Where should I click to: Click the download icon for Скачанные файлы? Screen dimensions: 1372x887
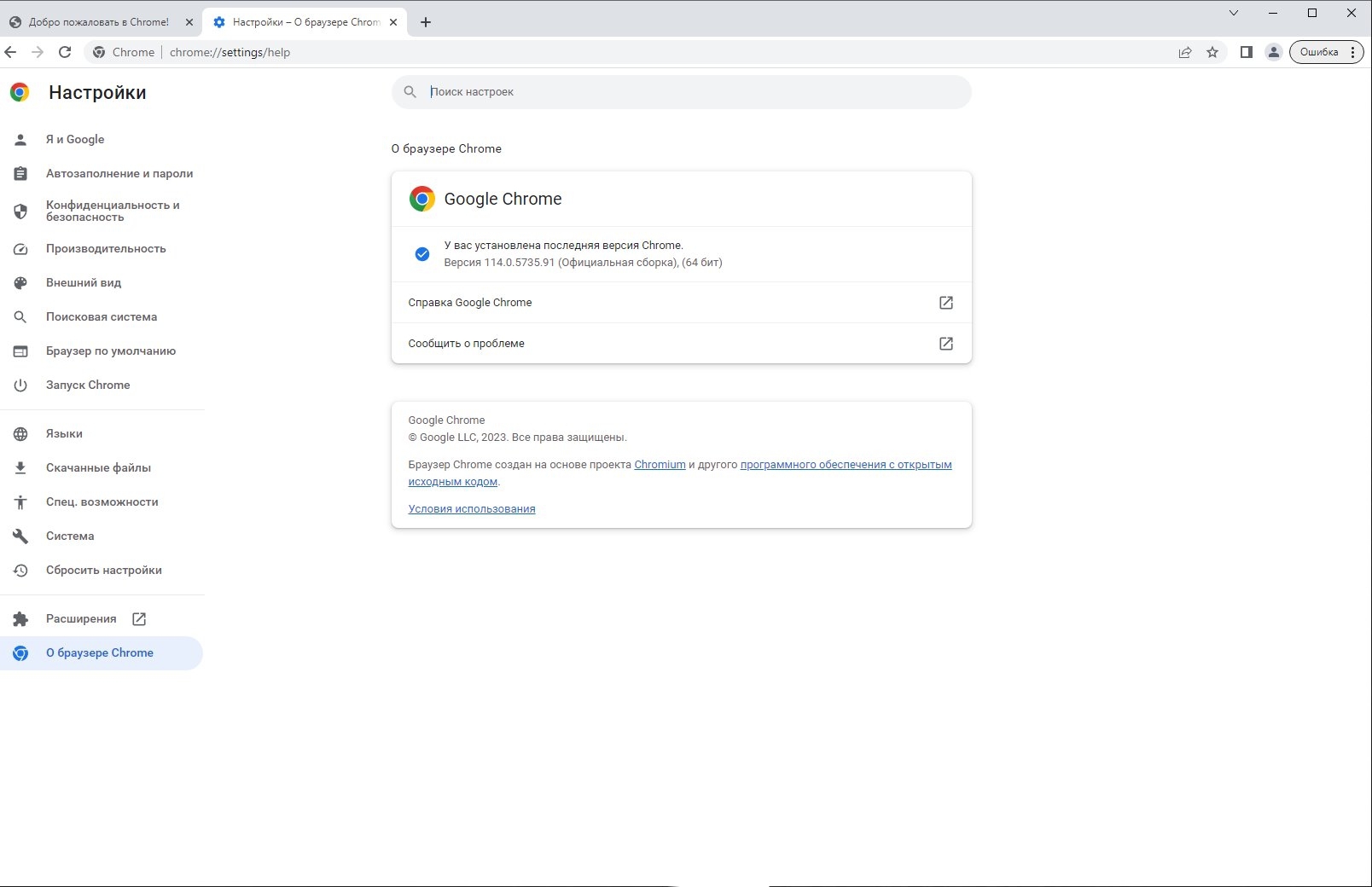20,467
